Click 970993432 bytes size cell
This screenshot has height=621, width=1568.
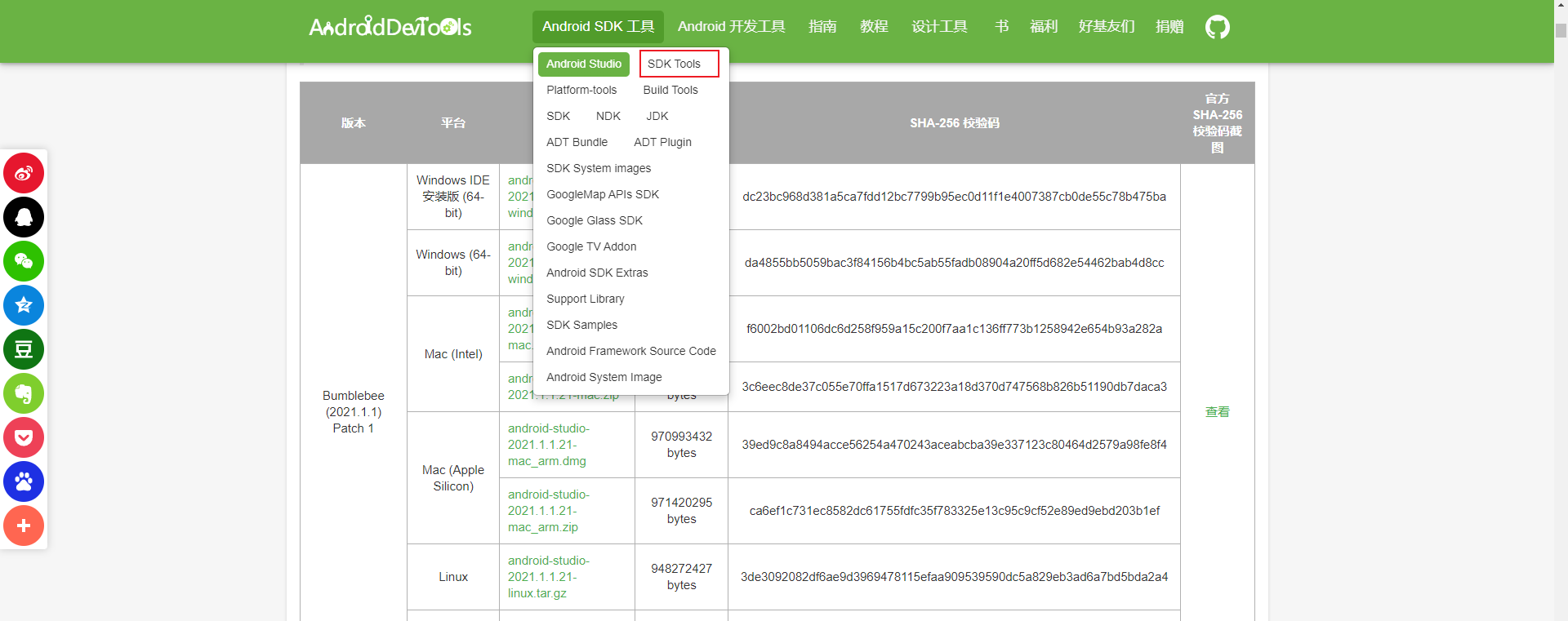[681, 445]
